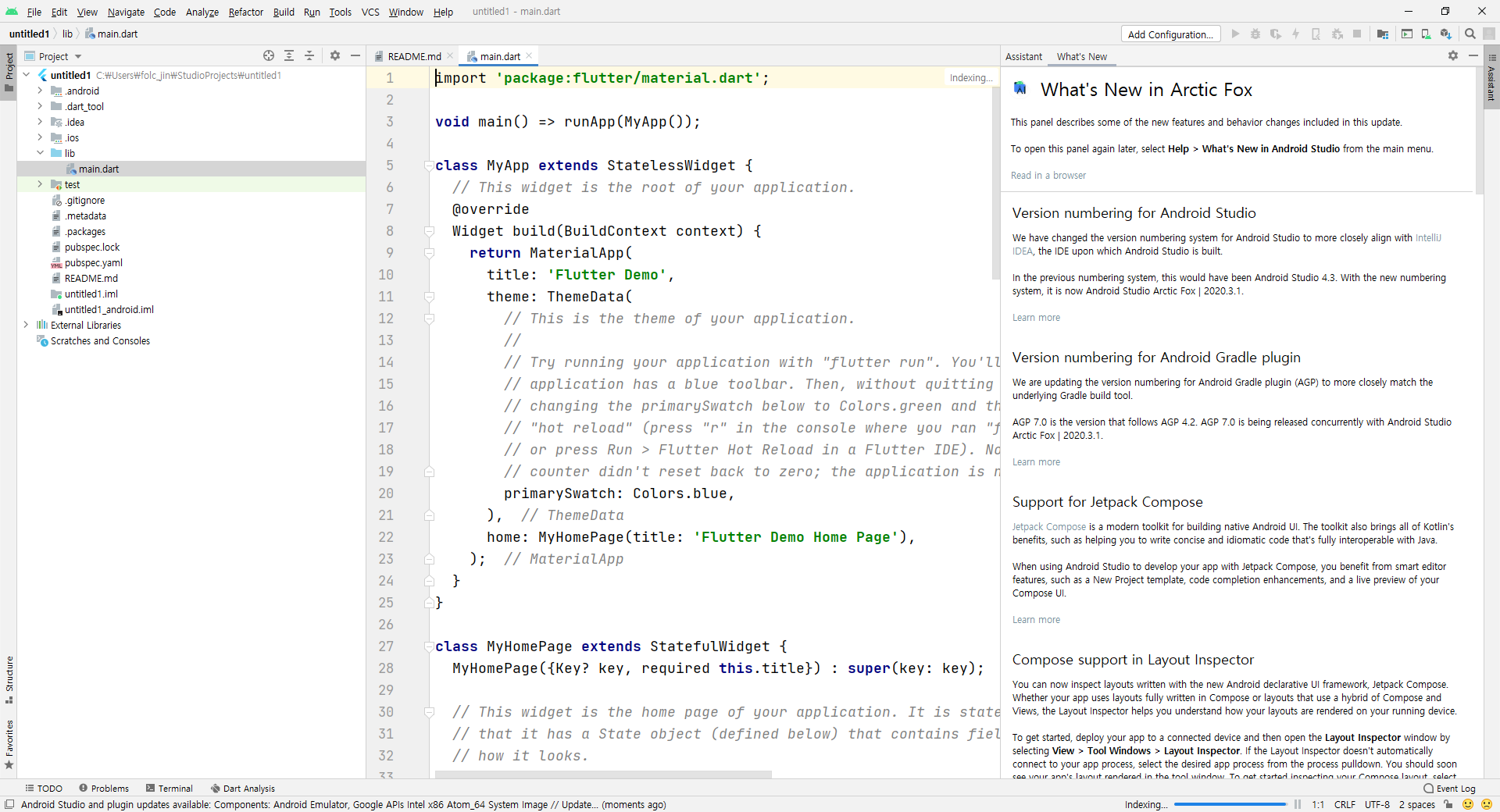The image size is (1500, 812).
Task: Open the TODO tool window
Action: point(44,789)
